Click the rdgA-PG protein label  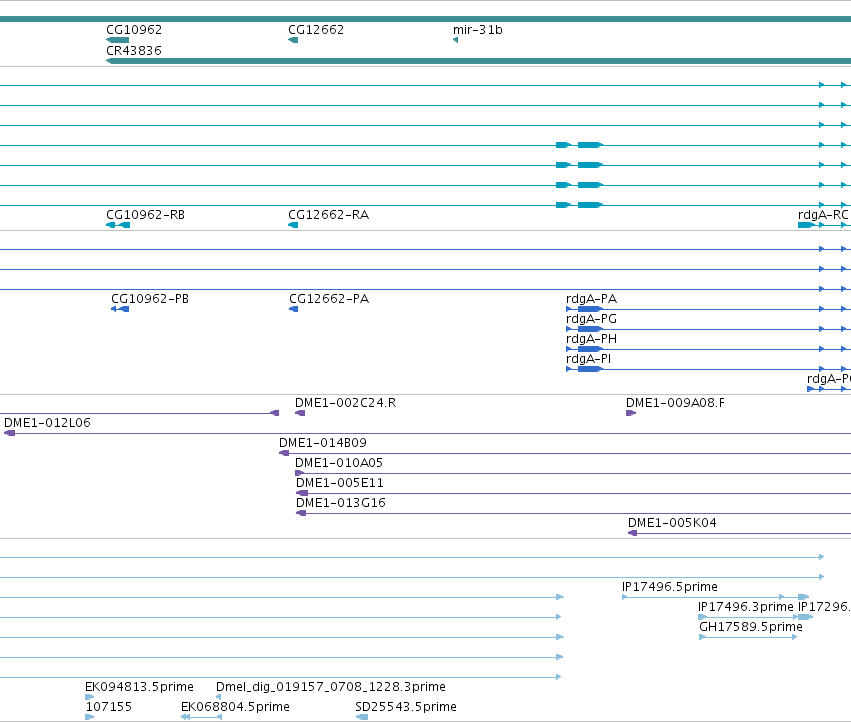pyautogui.click(x=592, y=319)
